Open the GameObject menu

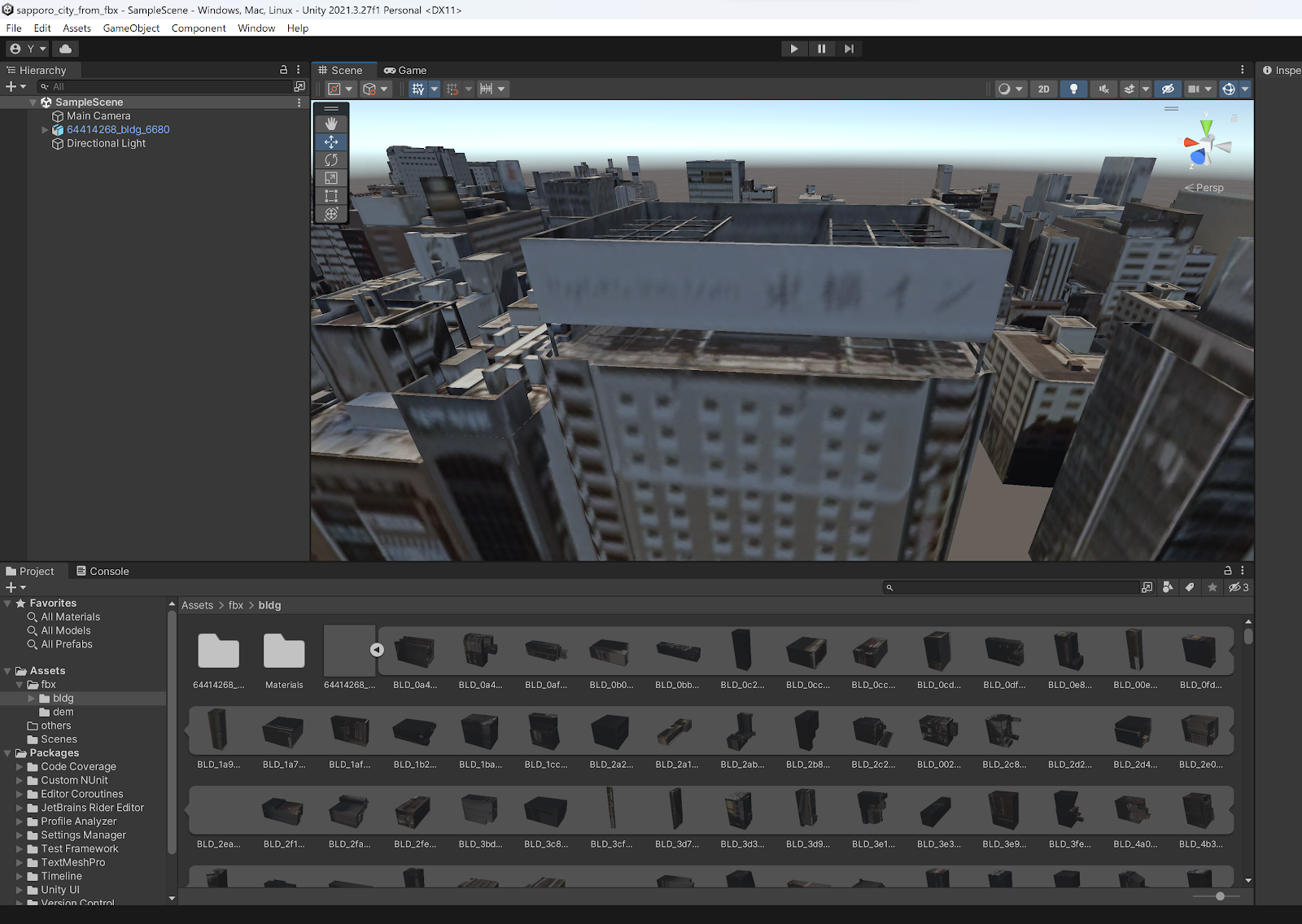click(x=131, y=28)
